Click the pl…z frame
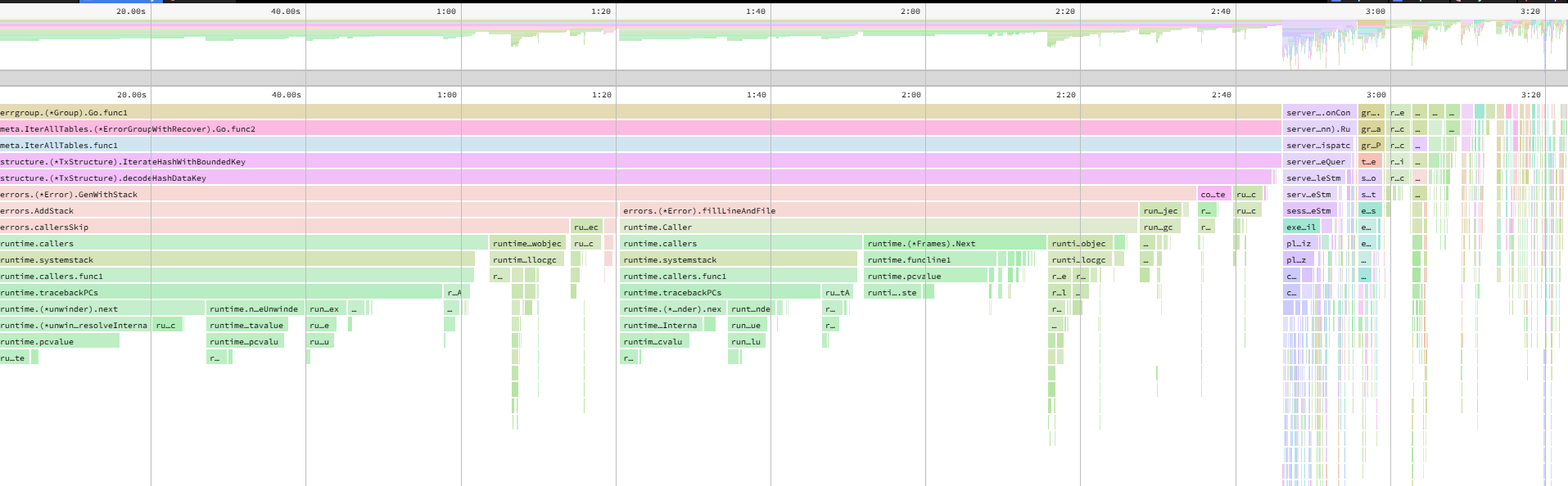1568x486 pixels. coord(1299,259)
